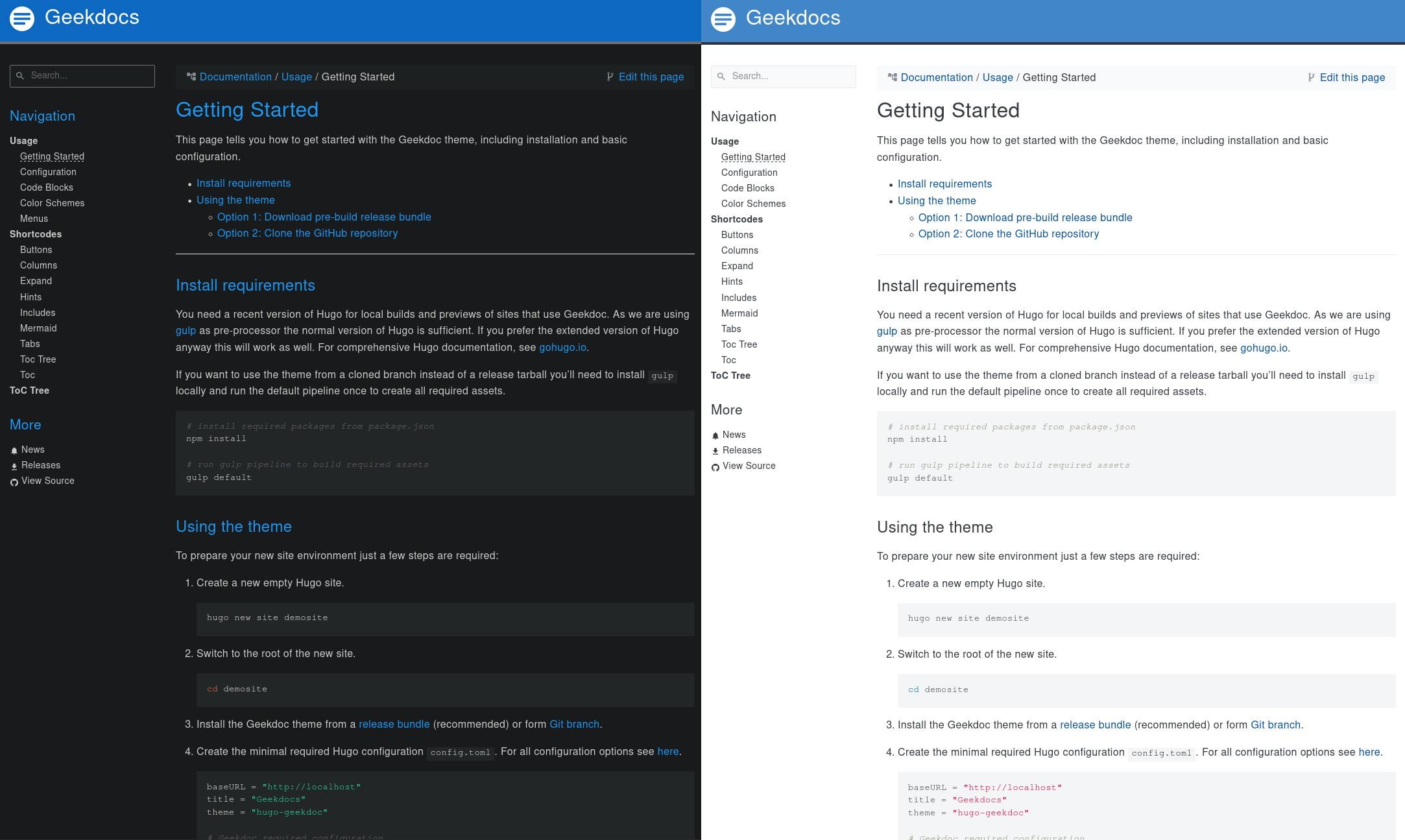The width and height of the screenshot is (1405, 840).
Task: Click the 'Git branch' link in the dark pane
Action: point(574,725)
